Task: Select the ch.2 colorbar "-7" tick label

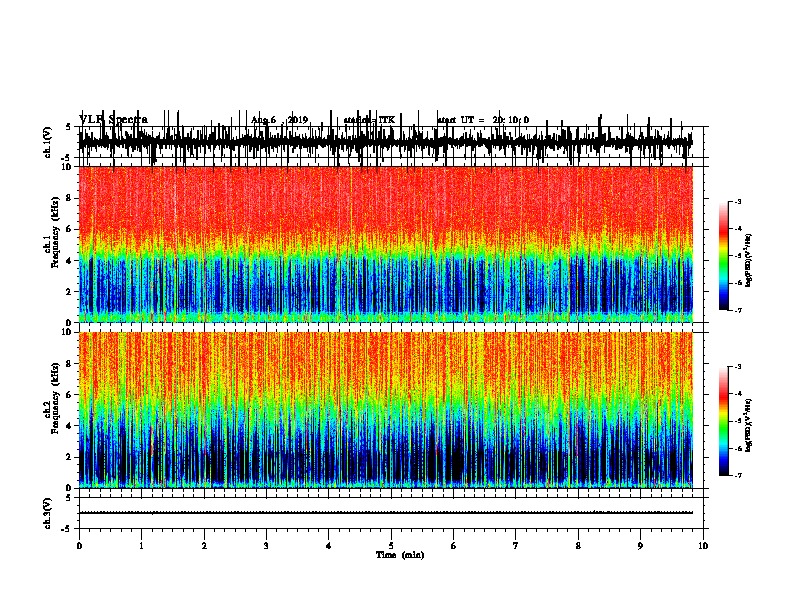Action: [x=737, y=475]
